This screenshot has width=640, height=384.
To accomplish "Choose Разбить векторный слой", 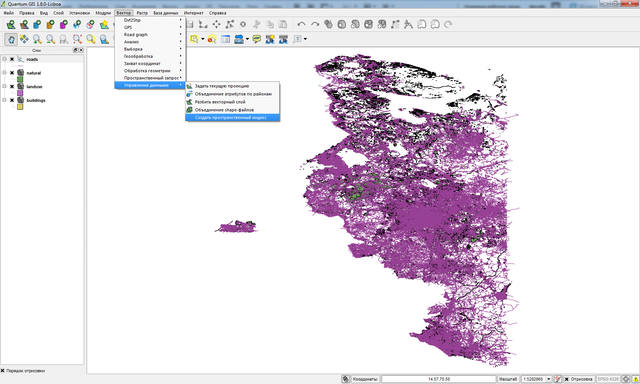I will point(233,102).
